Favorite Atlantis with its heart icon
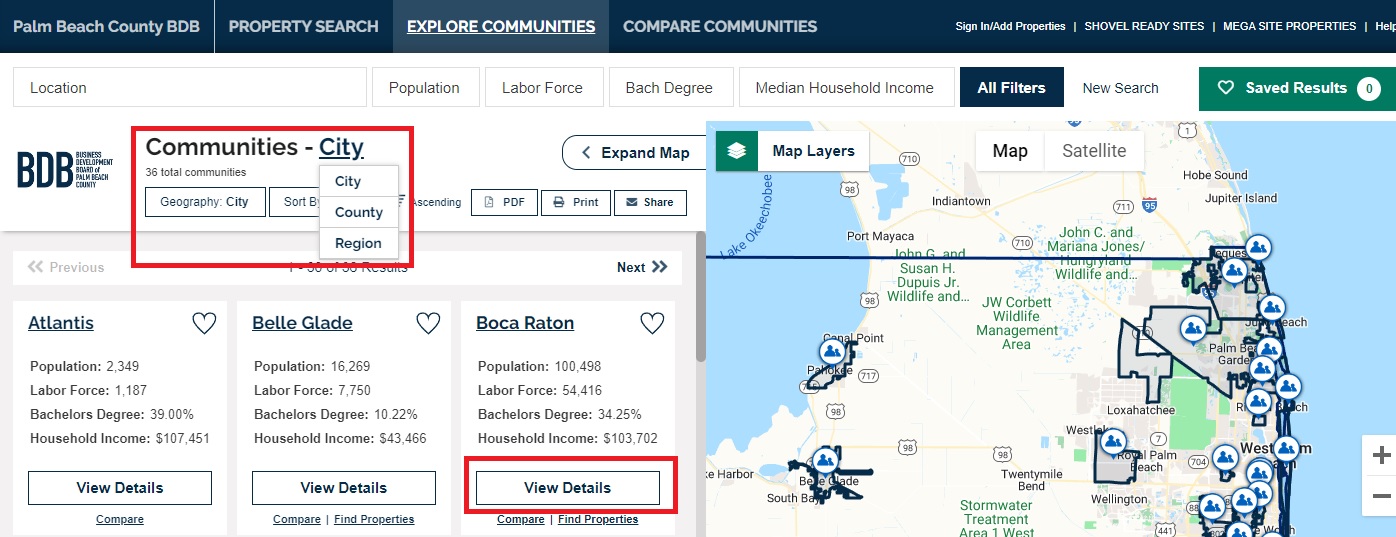This screenshot has height=537, width=1396. pos(204,323)
